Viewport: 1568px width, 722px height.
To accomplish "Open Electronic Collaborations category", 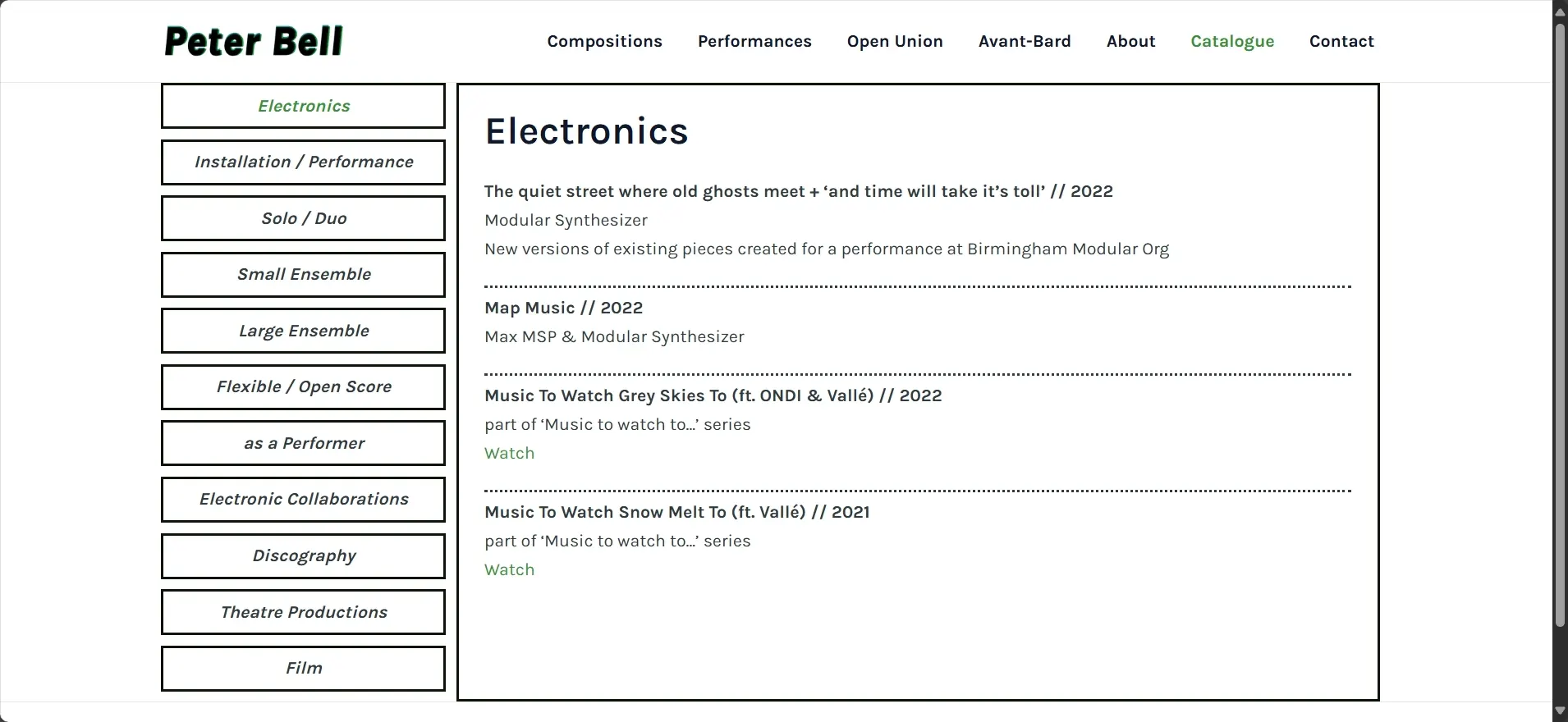I will (x=303, y=499).
